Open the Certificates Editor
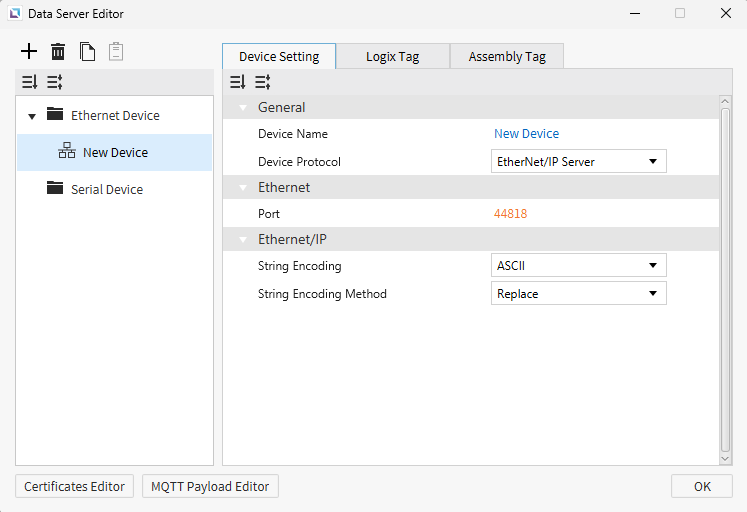The height and width of the screenshot is (512, 747). click(x=74, y=486)
